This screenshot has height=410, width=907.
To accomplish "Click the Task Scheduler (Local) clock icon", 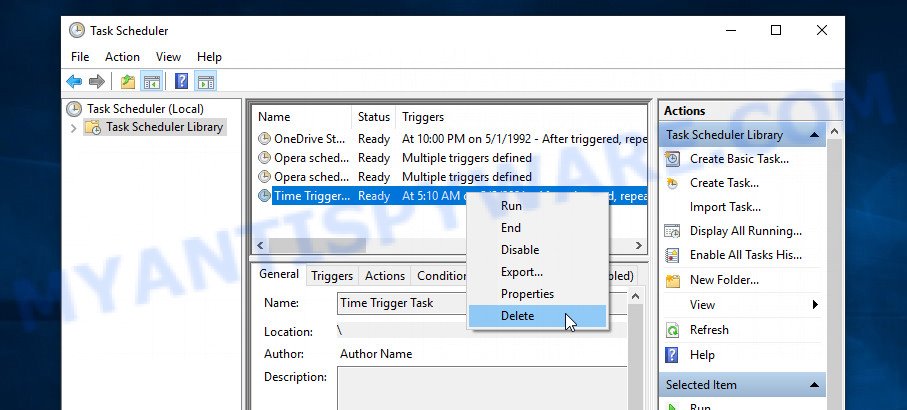I will (x=74, y=109).
